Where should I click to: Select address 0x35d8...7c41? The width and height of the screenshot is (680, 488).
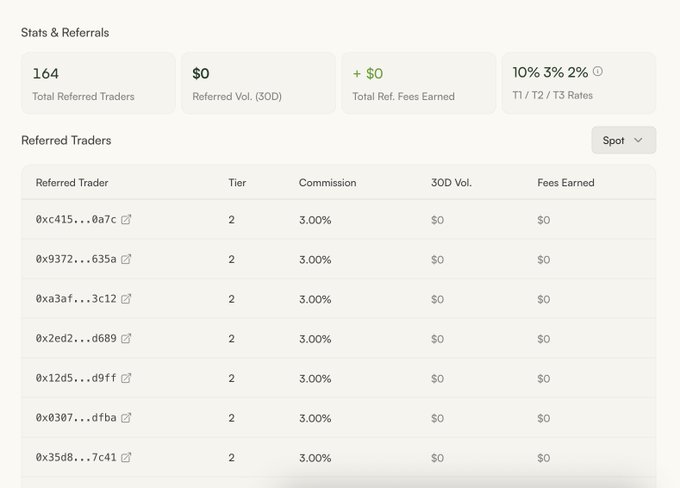(76, 457)
